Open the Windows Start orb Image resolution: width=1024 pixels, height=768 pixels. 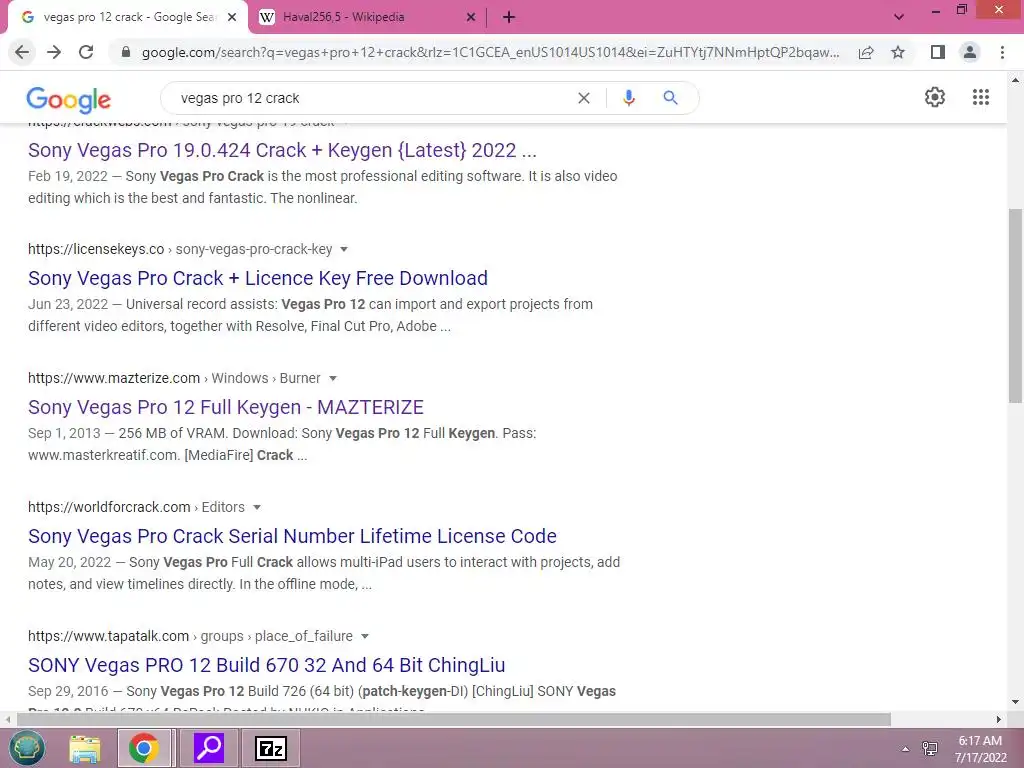27,748
